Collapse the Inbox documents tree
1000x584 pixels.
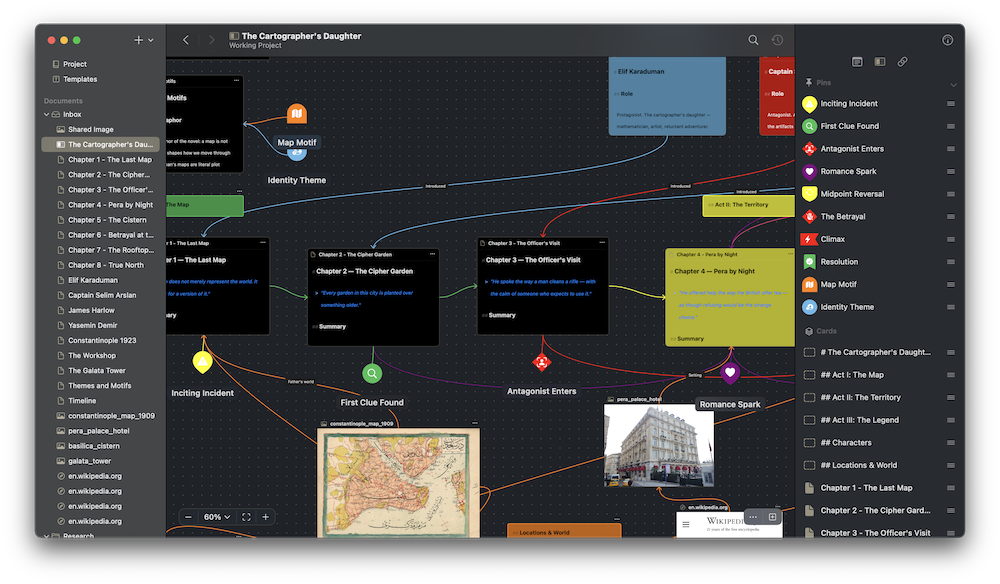click(x=46, y=114)
